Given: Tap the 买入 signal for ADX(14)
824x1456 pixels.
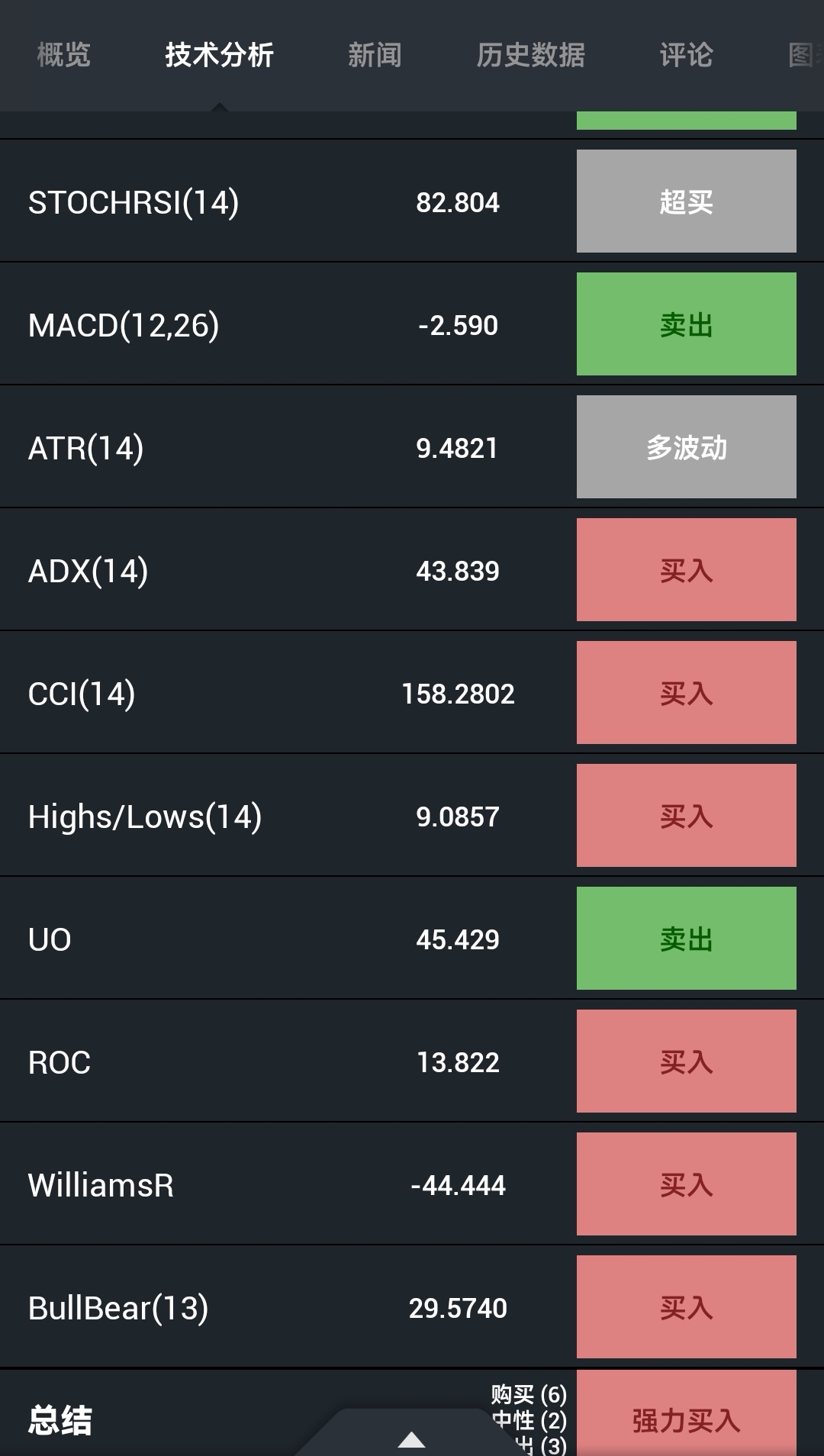Looking at the screenshot, I should coord(686,570).
